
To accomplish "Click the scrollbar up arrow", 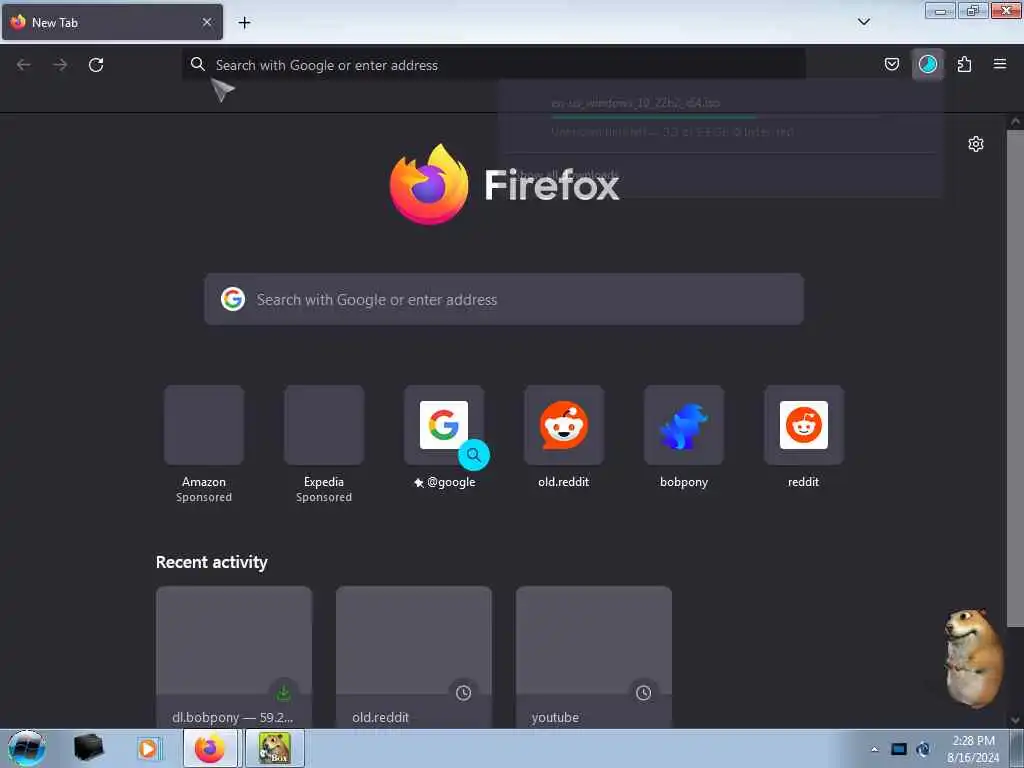I will pyautogui.click(x=1015, y=121).
